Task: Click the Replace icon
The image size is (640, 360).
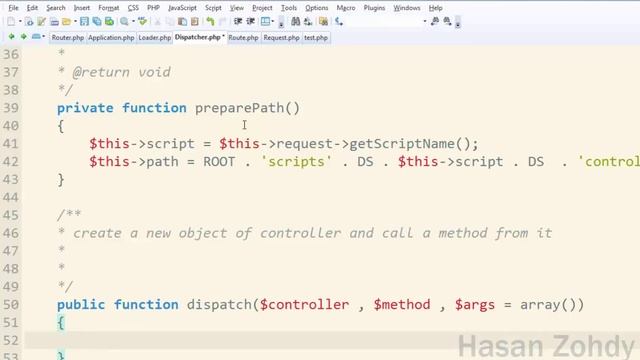Action: coord(308,22)
